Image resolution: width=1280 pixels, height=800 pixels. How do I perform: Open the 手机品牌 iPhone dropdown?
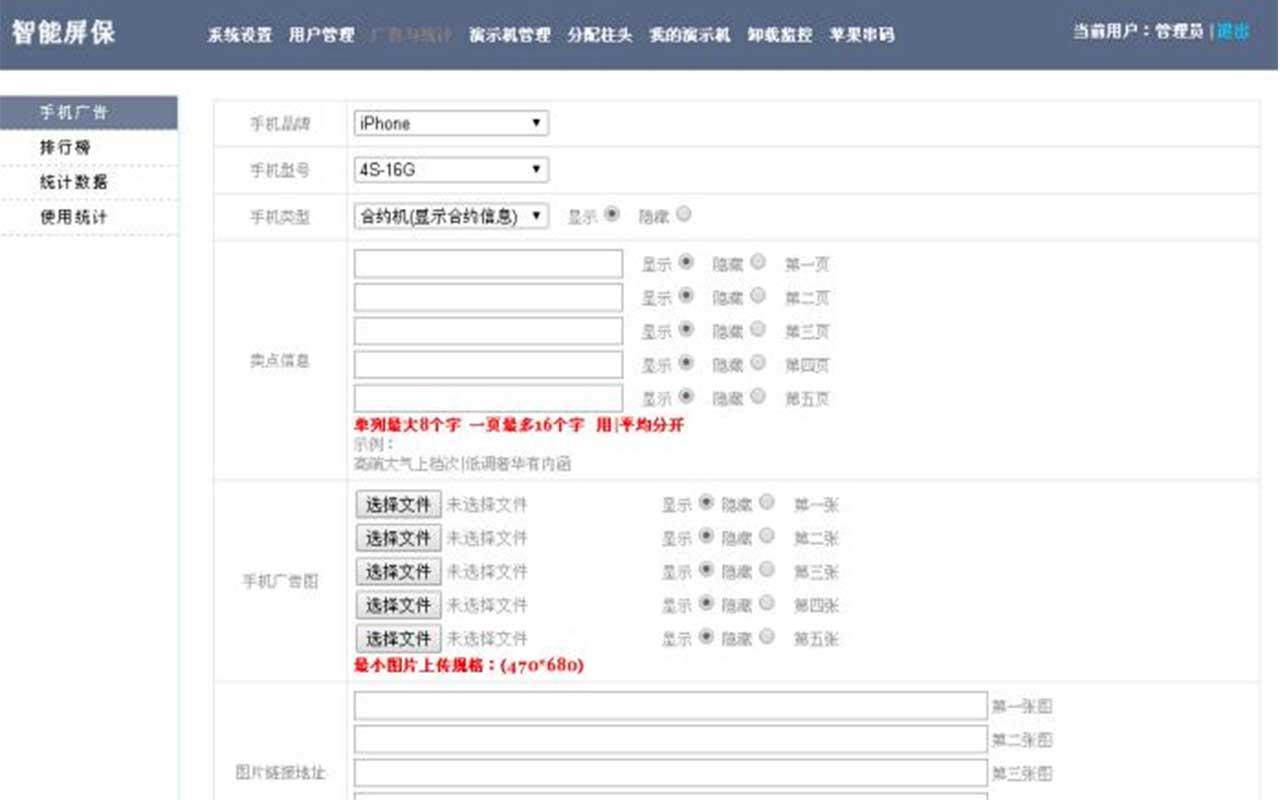[x=450, y=123]
